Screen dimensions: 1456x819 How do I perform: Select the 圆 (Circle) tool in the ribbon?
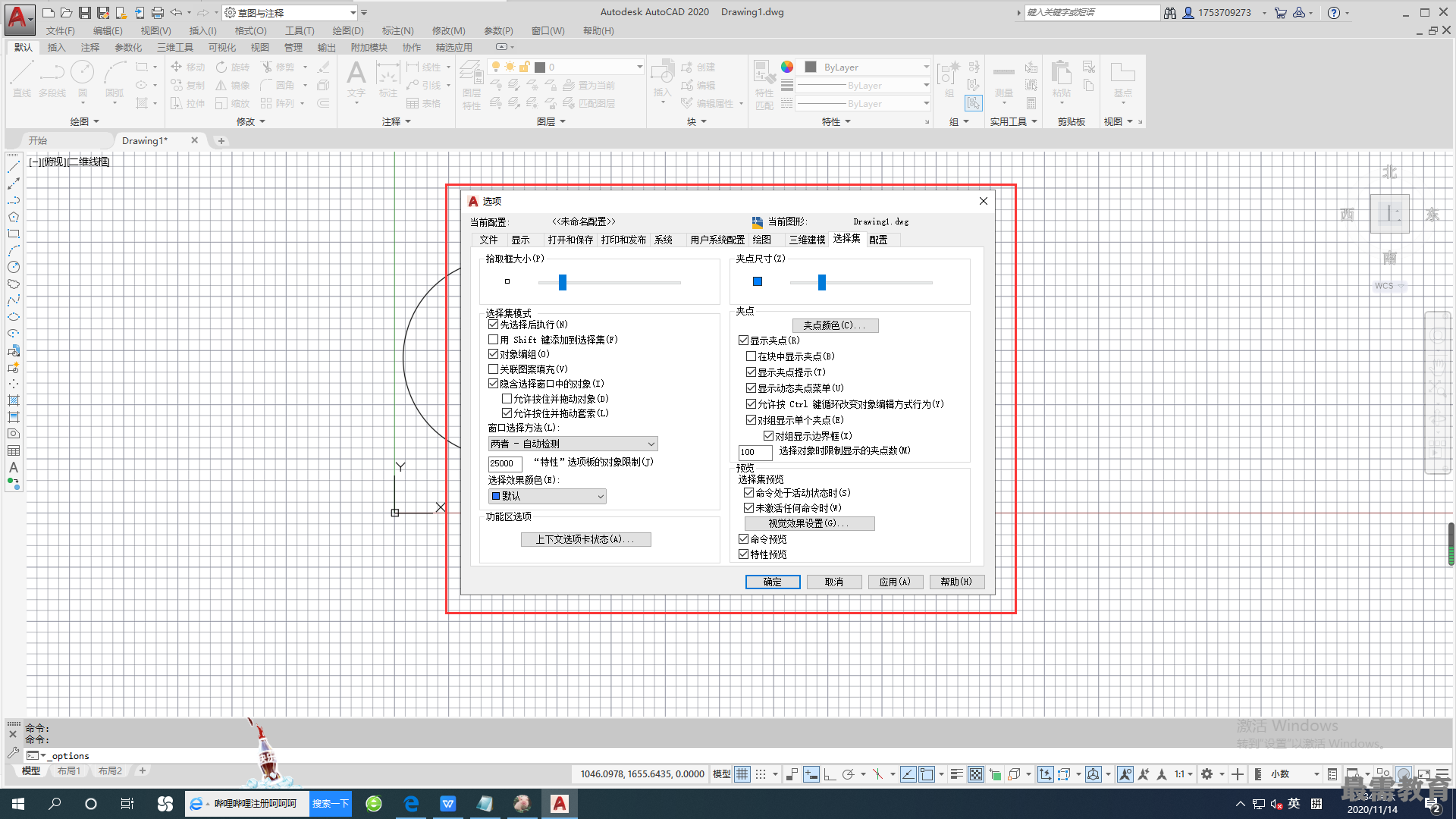click(x=82, y=79)
